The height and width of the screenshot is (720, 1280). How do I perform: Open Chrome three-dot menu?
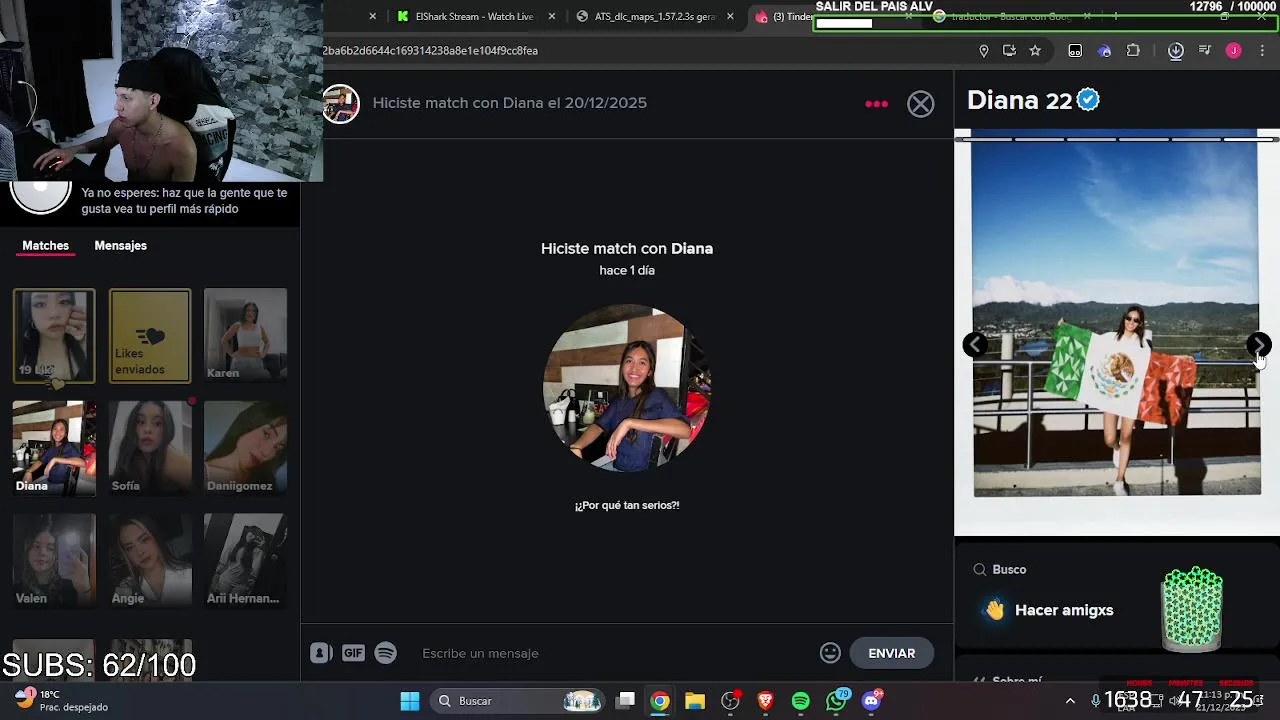pyautogui.click(x=1262, y=50)
